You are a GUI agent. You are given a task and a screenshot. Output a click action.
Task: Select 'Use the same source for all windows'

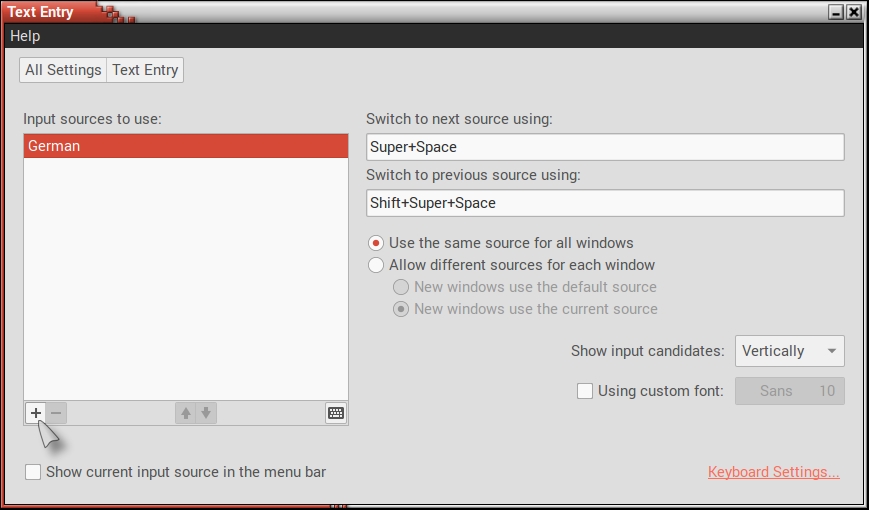[x=376, y=243]
